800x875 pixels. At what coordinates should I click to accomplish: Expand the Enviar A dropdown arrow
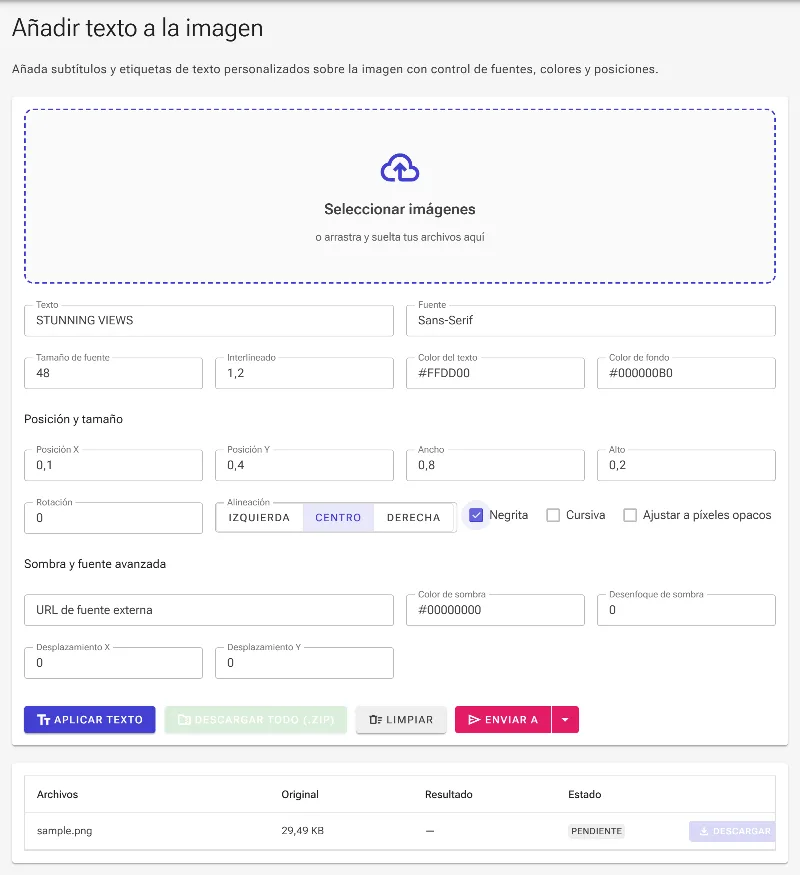click(x=565, y=720)
